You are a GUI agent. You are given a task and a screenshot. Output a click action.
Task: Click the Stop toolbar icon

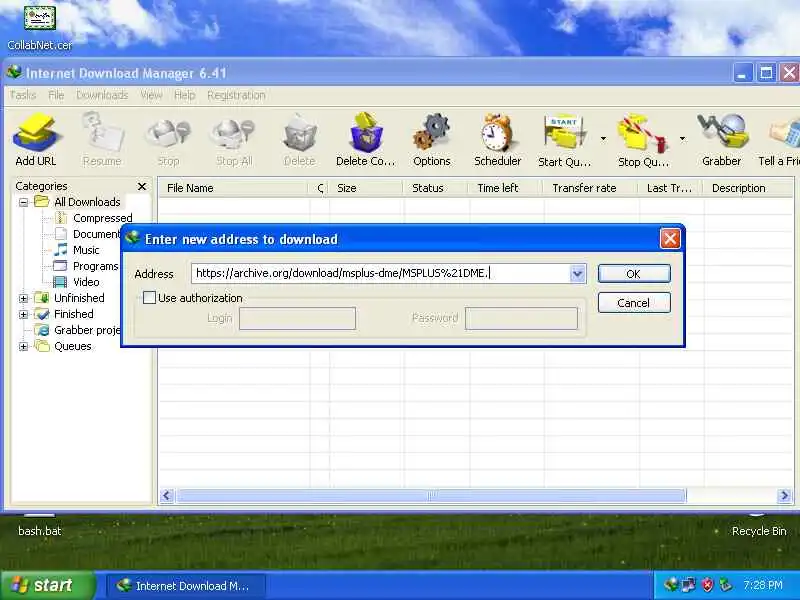[168, 140]
